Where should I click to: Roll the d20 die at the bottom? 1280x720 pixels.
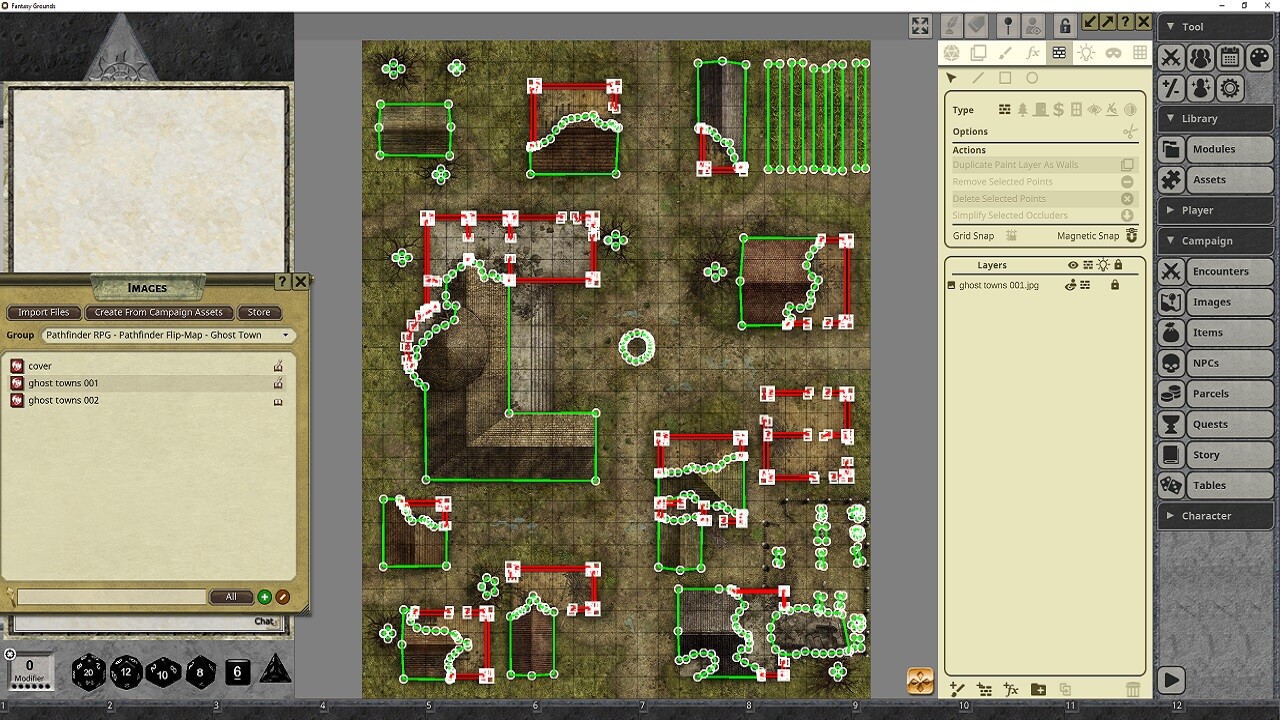pos(88,673)
